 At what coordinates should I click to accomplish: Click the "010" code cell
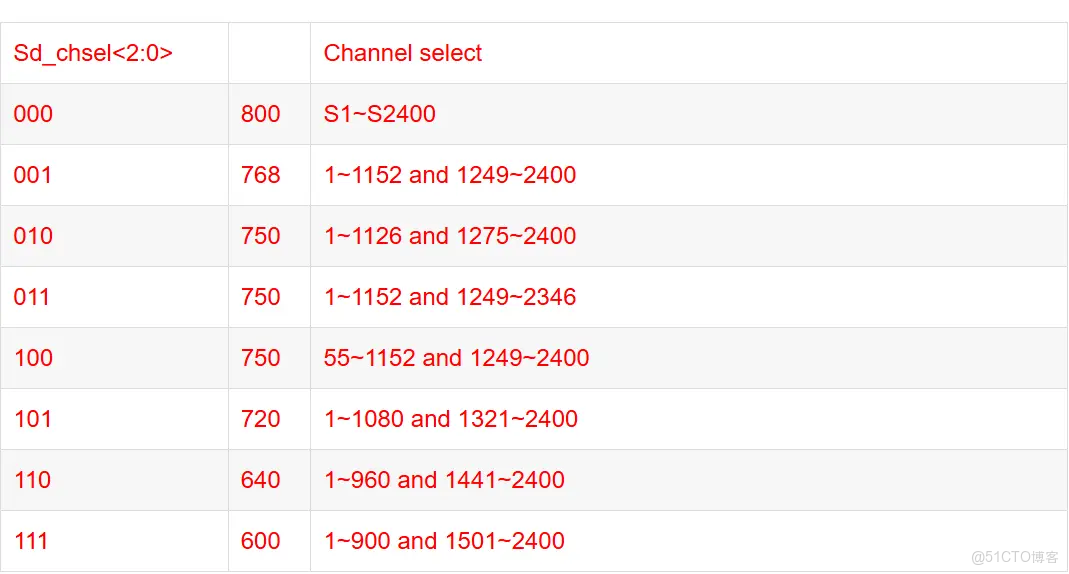33,236
